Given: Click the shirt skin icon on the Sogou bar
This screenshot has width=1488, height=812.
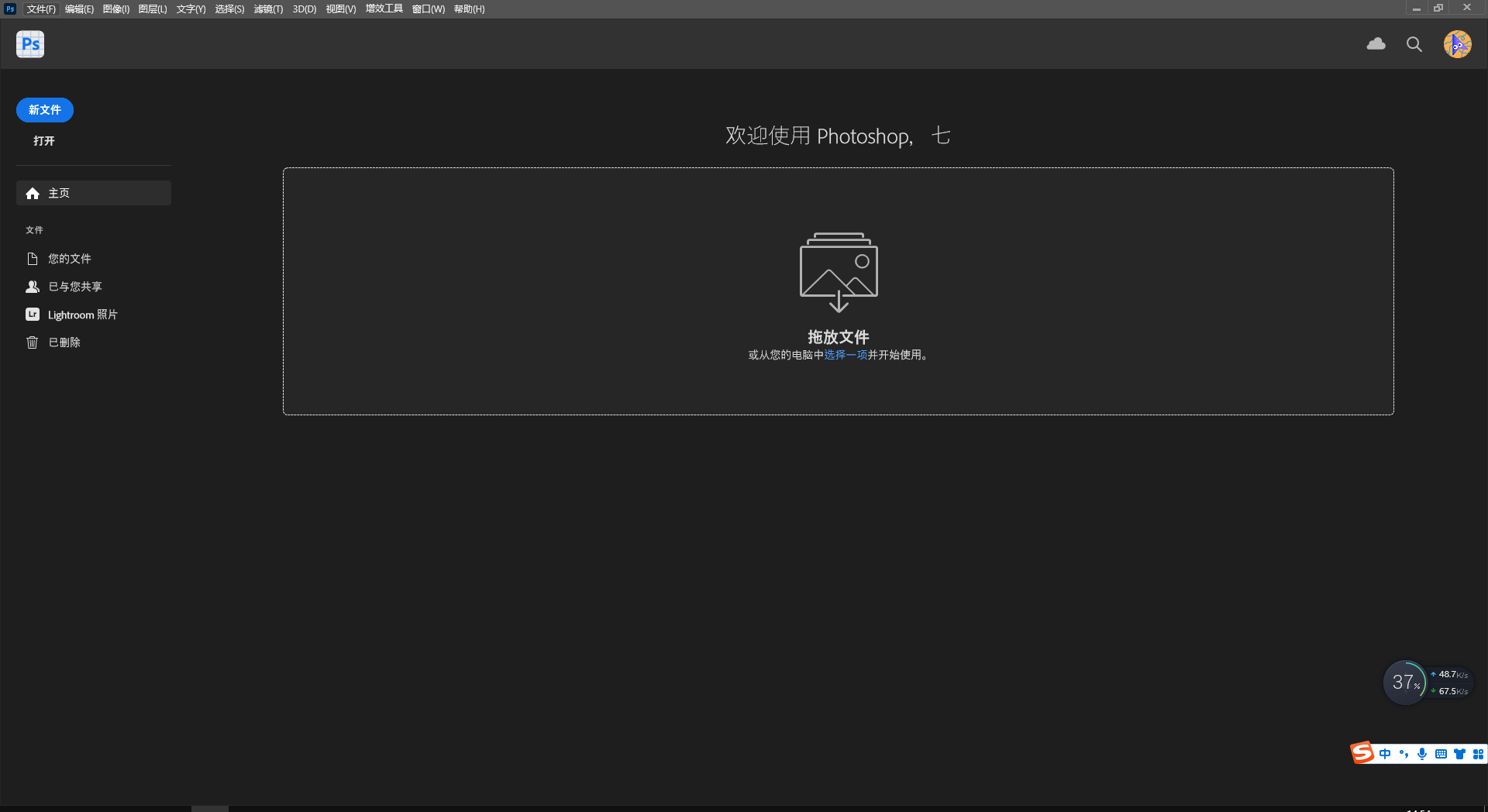Looking at the screenshot, I should pyautogui.click(x=1459, y=754).
